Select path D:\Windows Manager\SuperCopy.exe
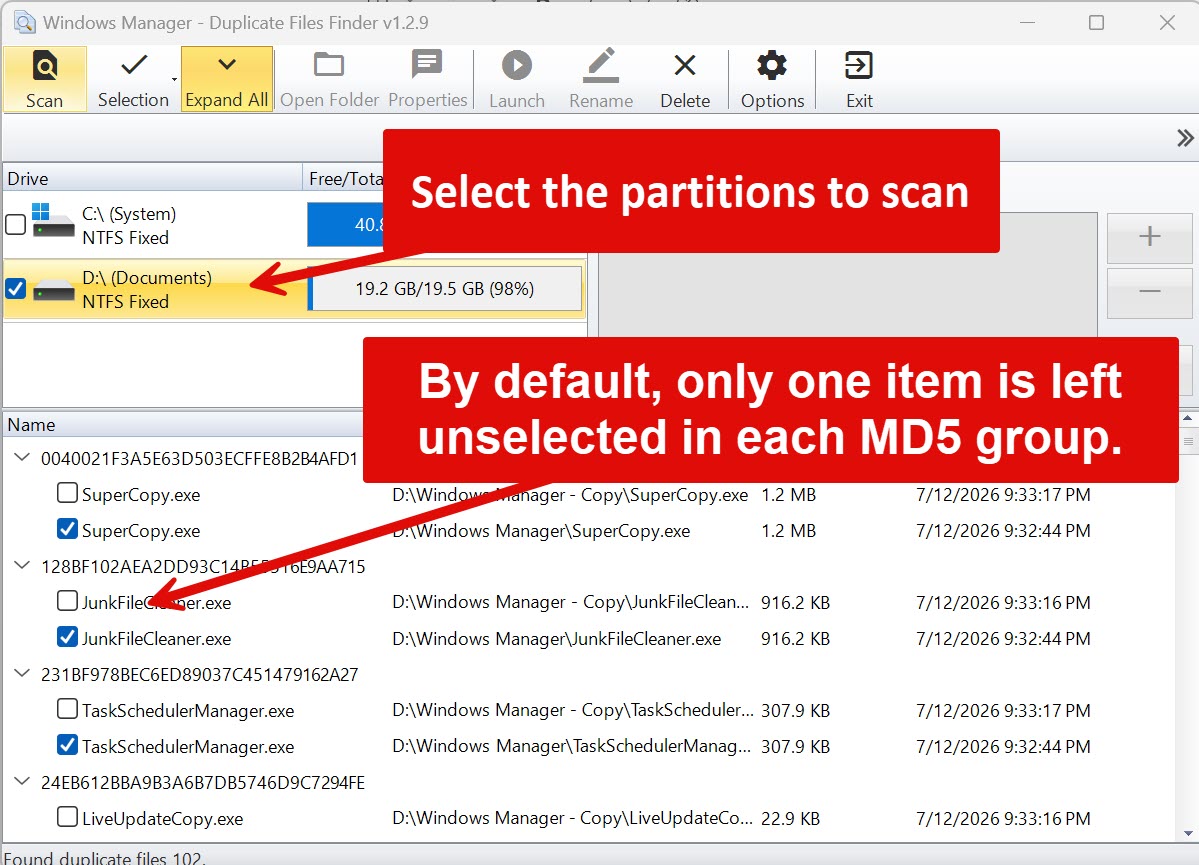Image resolution: width=1199 pixels, height=865 pixels. [x=541, y=531]
